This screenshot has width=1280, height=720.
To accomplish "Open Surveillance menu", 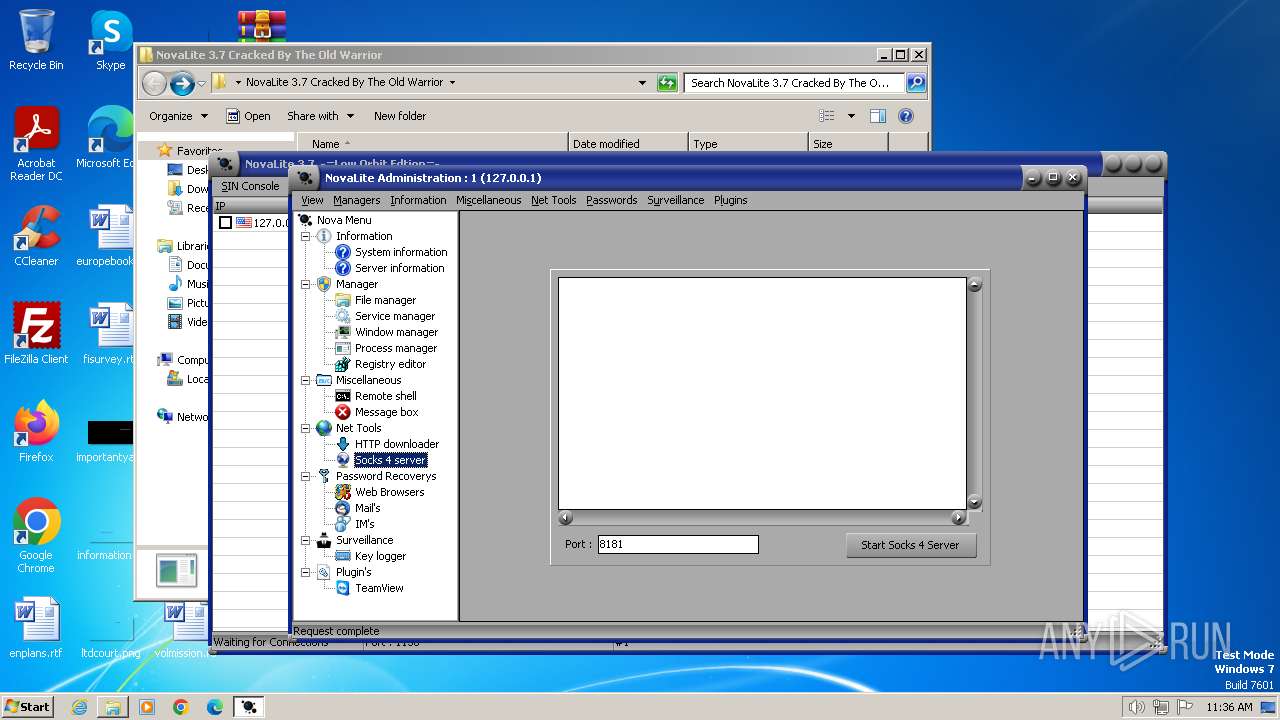I will point(675,200).
